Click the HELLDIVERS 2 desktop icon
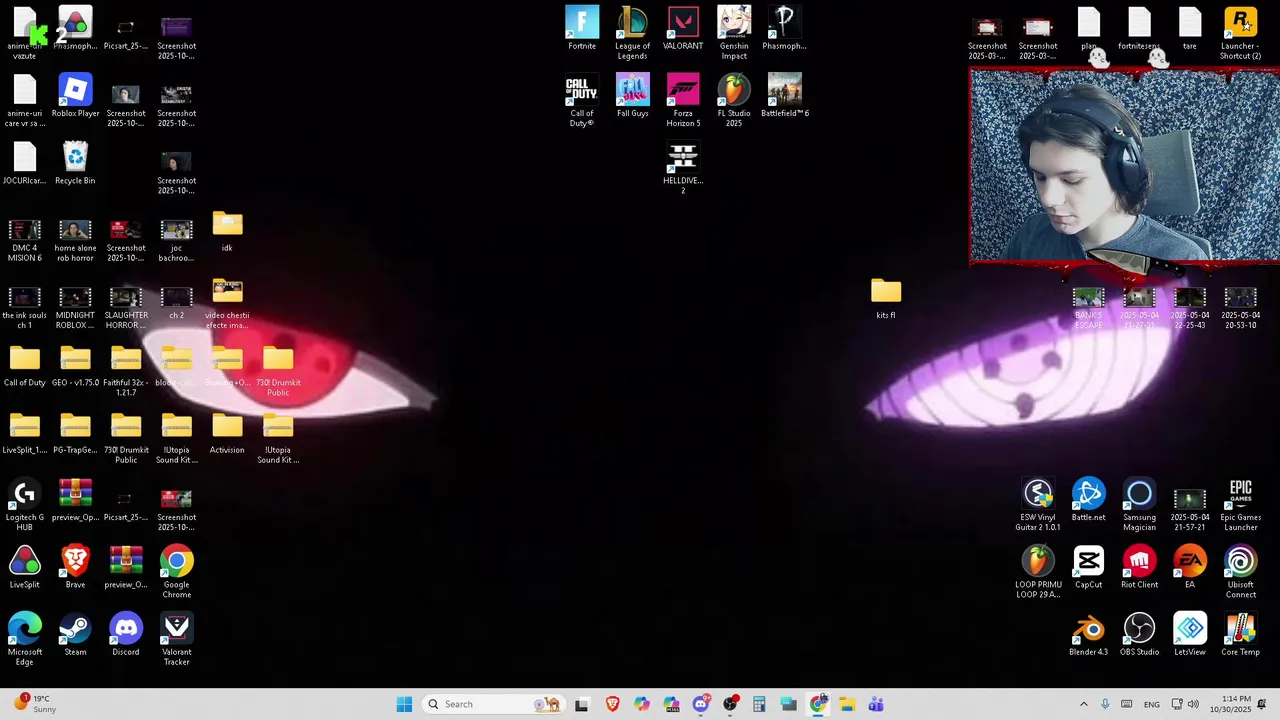Viewport: 1280px width, 720px height. click(x=683, y=168)
